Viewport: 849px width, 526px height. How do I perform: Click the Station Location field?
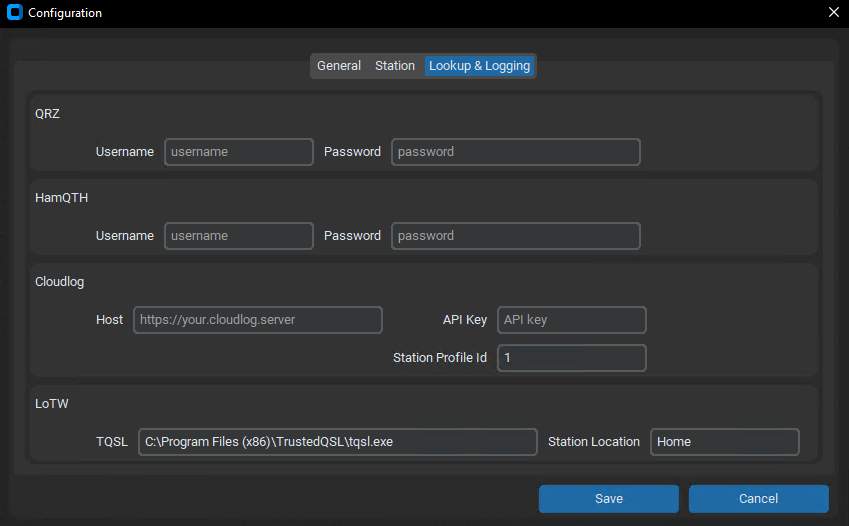coord(724,441)
